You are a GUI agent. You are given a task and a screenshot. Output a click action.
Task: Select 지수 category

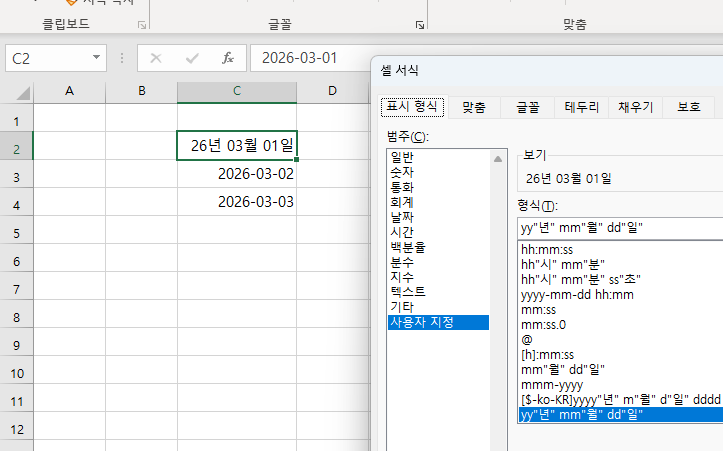tap(438, 277)
